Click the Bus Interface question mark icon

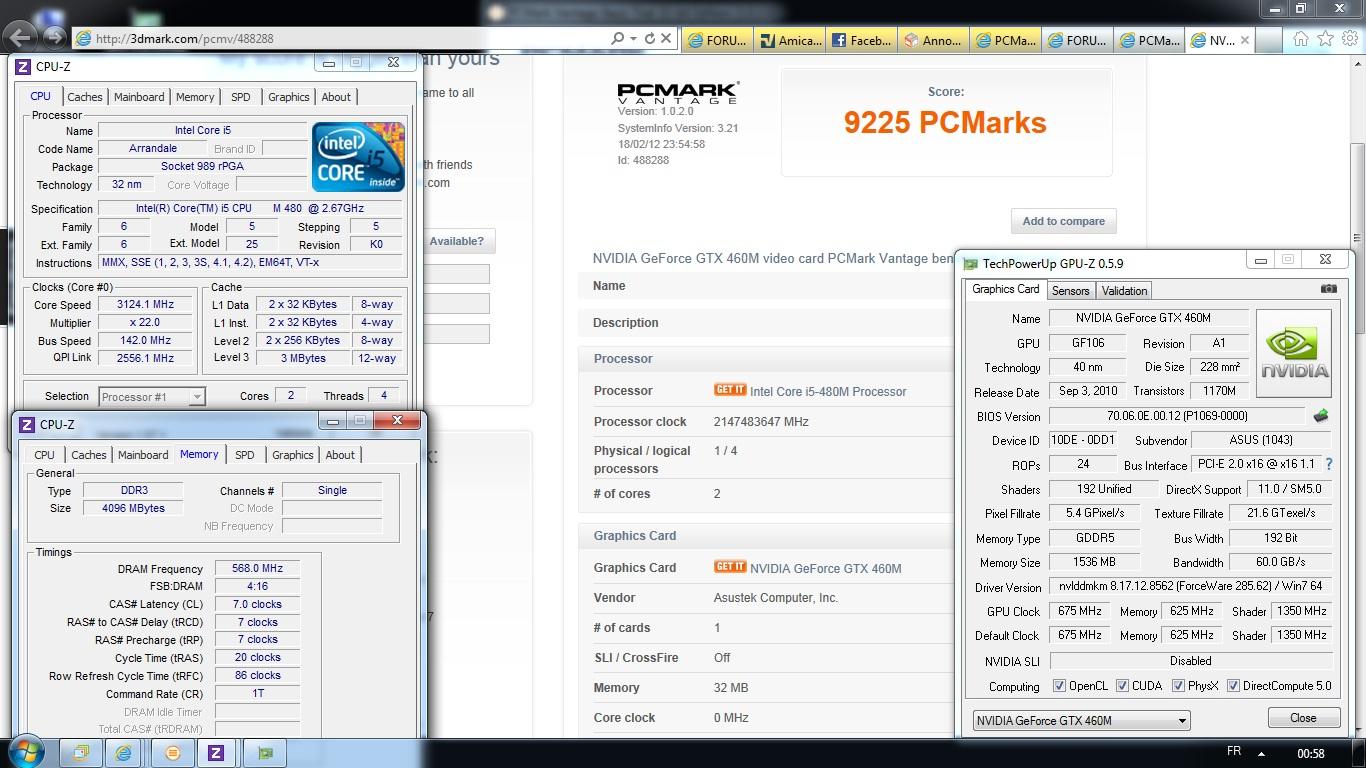(x=1329, y=464)
